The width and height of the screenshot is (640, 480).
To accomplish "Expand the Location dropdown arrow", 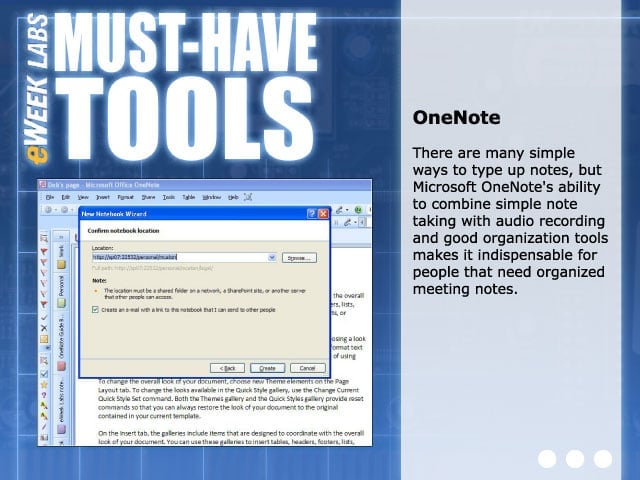I will [272, 258].
